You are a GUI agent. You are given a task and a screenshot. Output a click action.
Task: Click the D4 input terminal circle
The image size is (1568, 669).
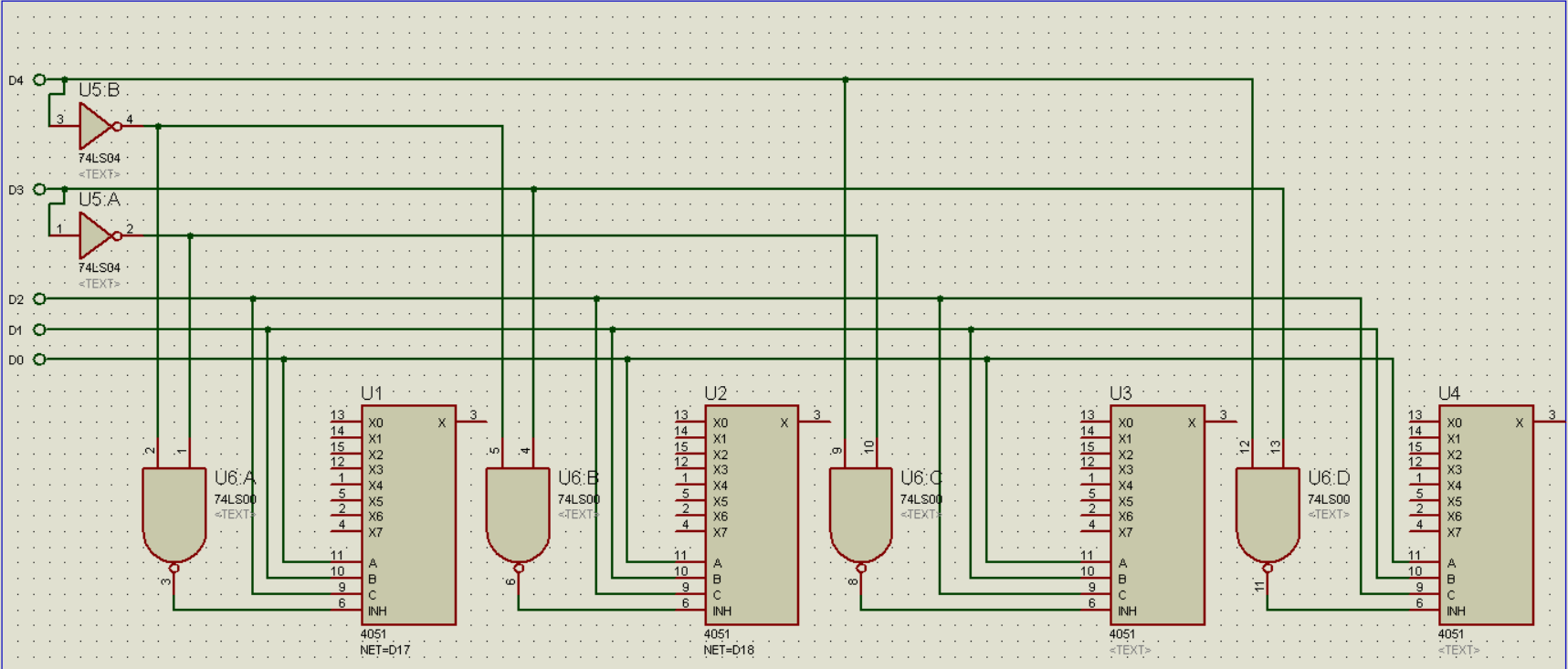tap(39, 80)
